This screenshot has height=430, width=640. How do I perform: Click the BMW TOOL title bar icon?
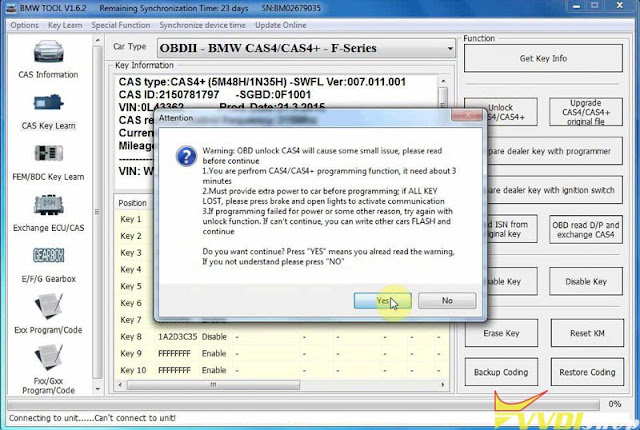(11, 8)
